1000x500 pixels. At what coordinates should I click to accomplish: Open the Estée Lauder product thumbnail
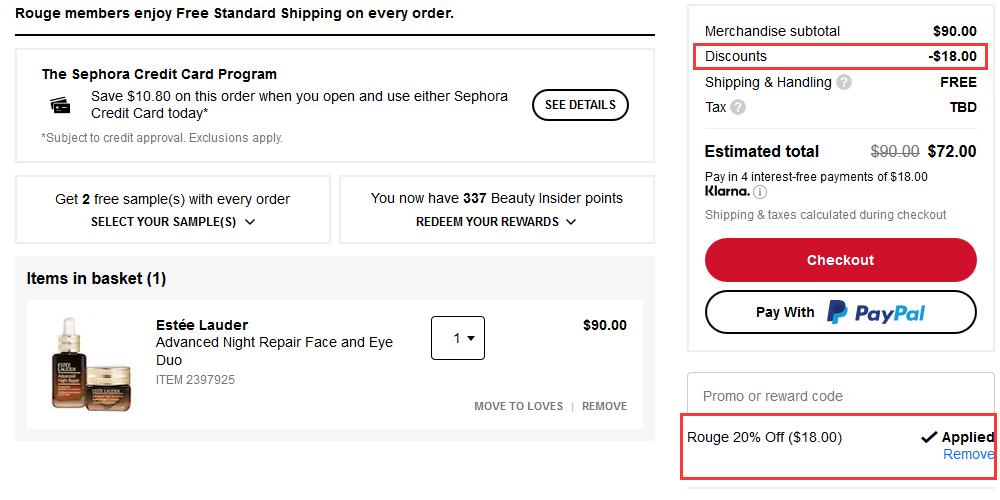[92, 364]
